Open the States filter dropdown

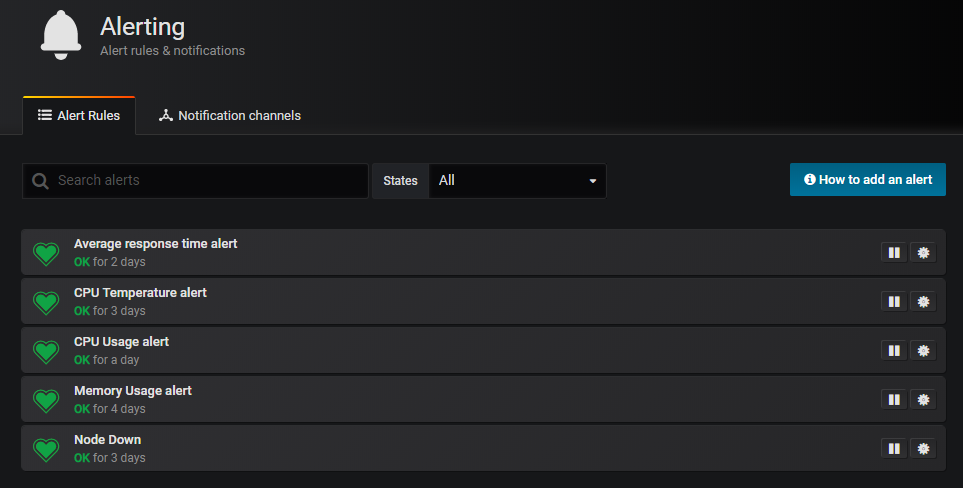pyautogui.click(x=517, y=181)
